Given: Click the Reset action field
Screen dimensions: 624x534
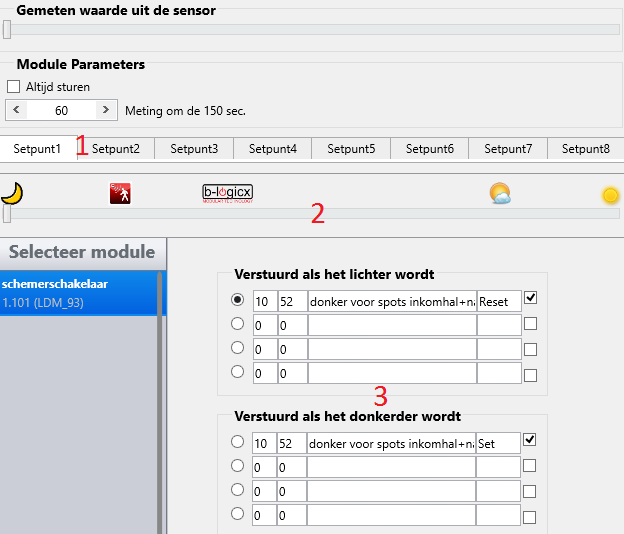Looking at the screenshot, I should (499, 301).
